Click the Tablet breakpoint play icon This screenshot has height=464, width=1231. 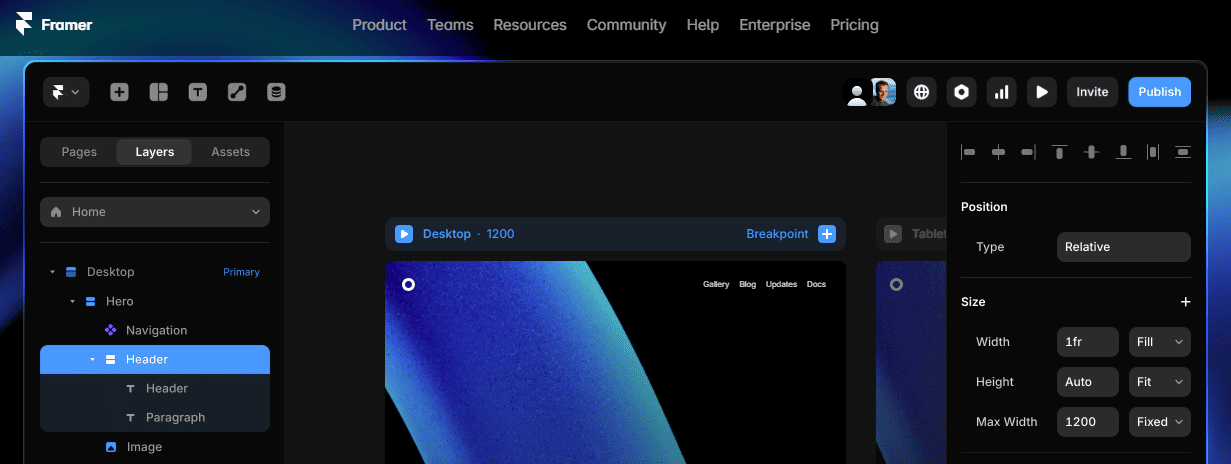[893, 234]
